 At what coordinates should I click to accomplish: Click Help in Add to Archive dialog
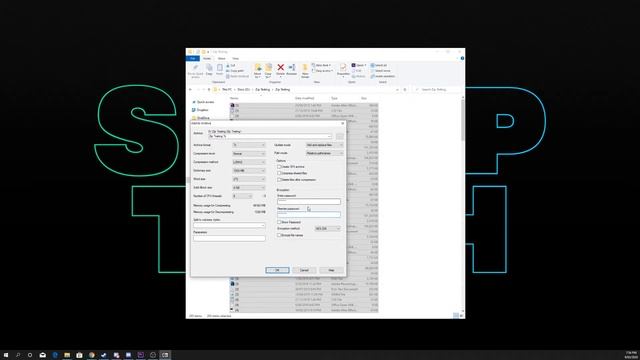(331, 270)
